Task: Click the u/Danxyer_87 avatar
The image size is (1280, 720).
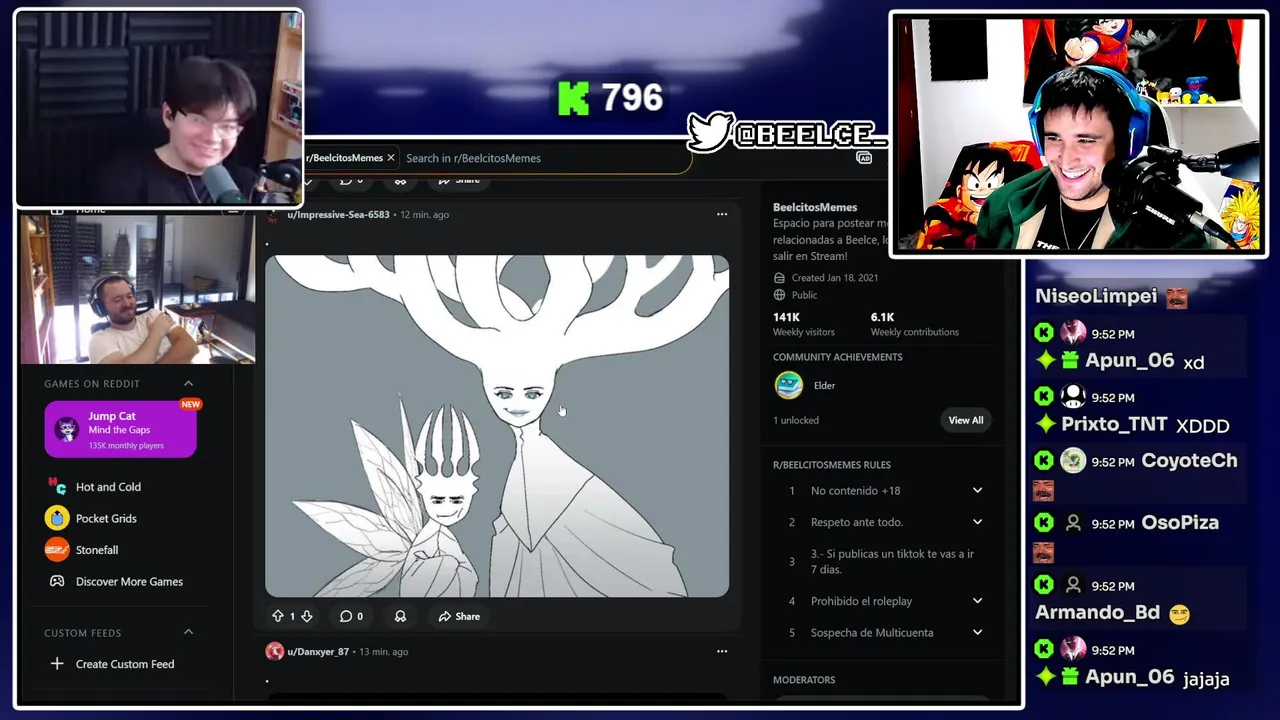Action: 274,652
